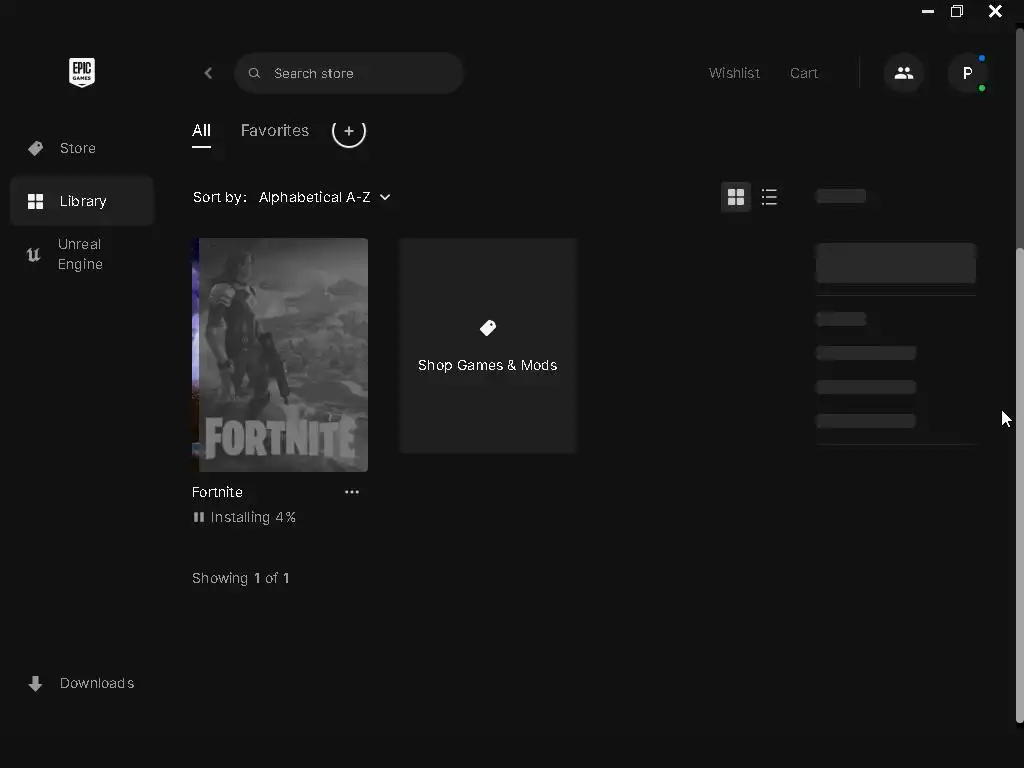This screenshot has width=1024, height=768.
Task: Click the vertical scrollbar thumb
Action: point(1019,485)
